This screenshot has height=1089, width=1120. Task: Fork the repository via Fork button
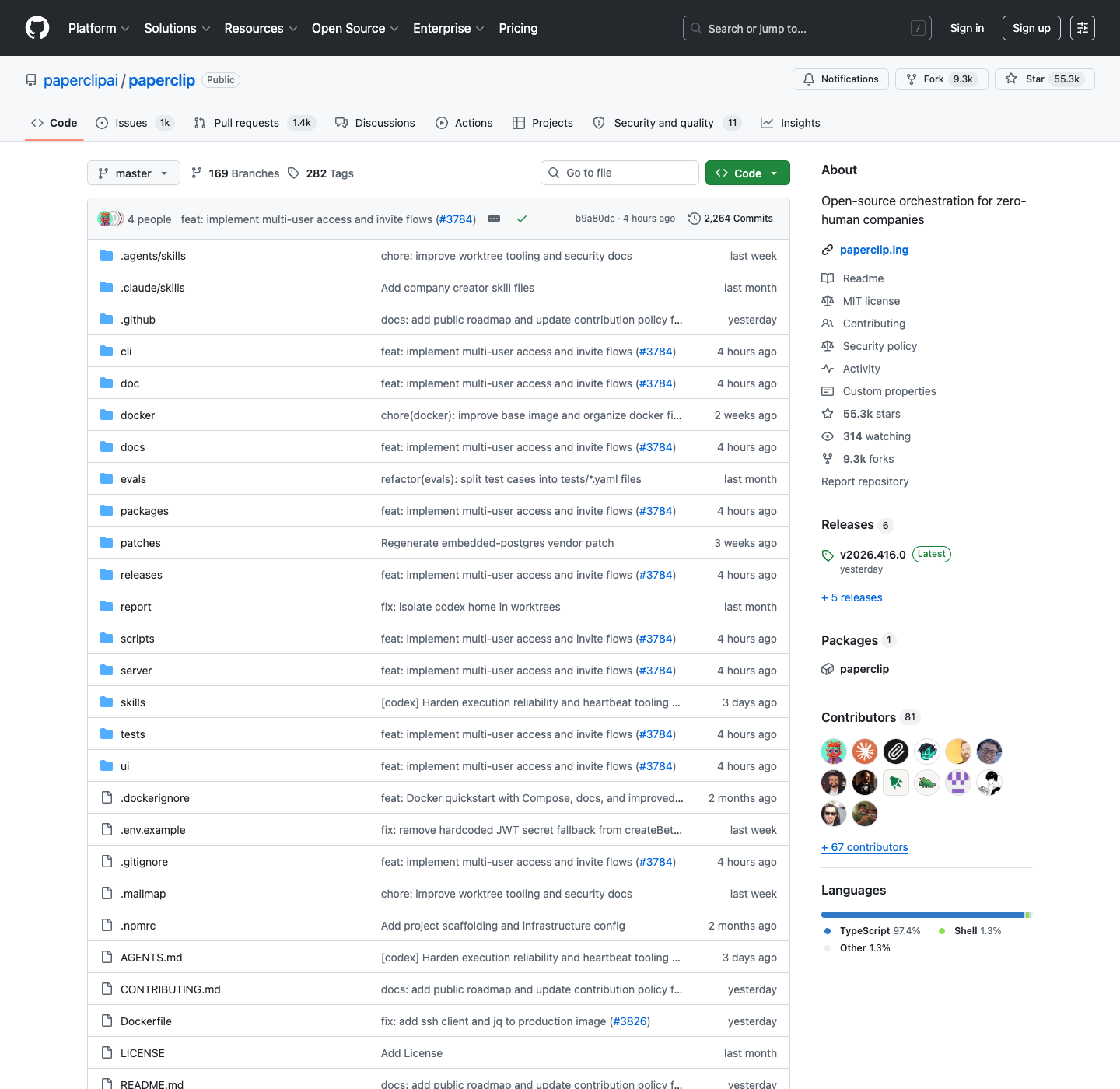pyautogui.click(x=941, y=79)
